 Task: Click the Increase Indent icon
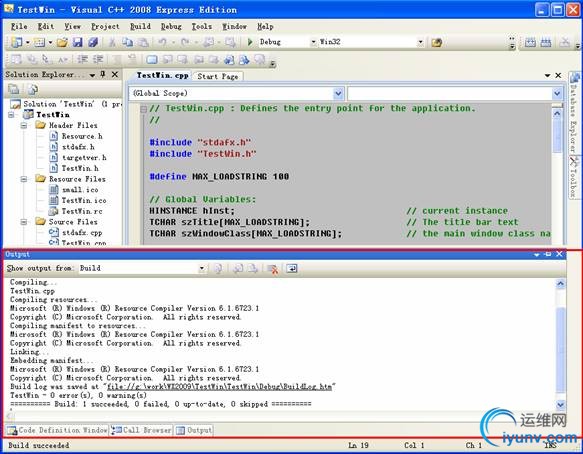(98, 59)
